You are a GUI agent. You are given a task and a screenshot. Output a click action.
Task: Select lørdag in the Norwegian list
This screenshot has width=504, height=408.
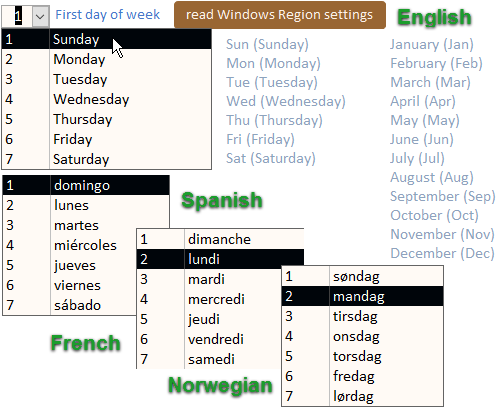tap(362, 396)
